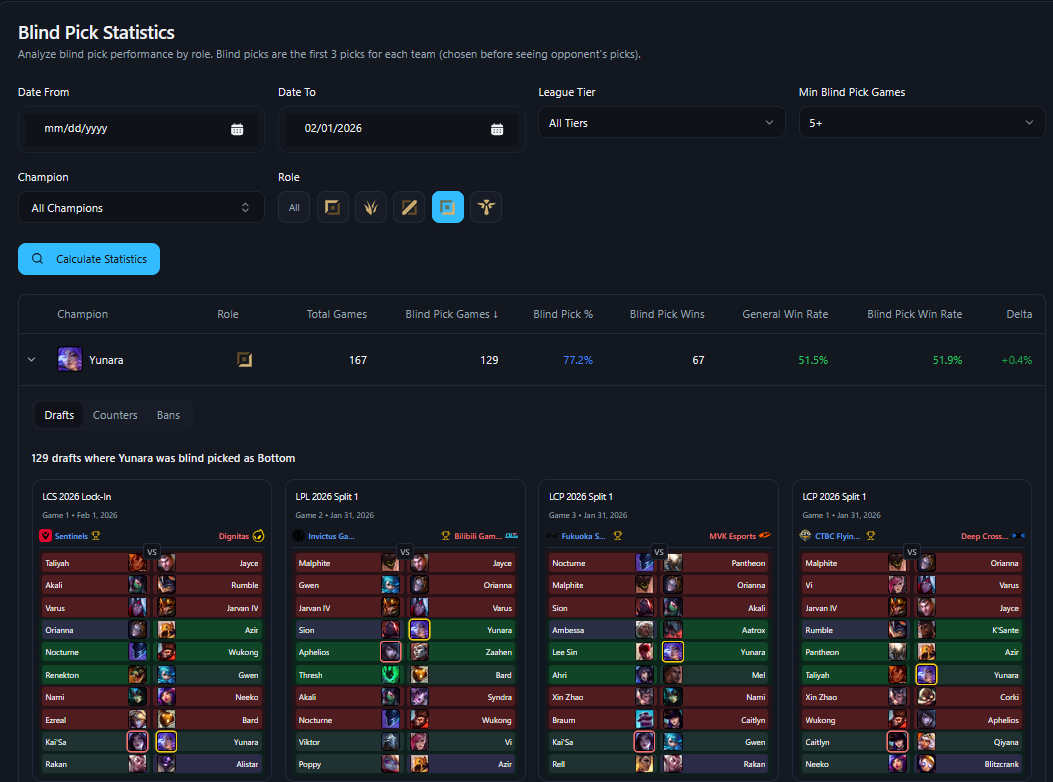Select the Support role filter icon
1053x782 pixels.
click(x=486, y=208)
